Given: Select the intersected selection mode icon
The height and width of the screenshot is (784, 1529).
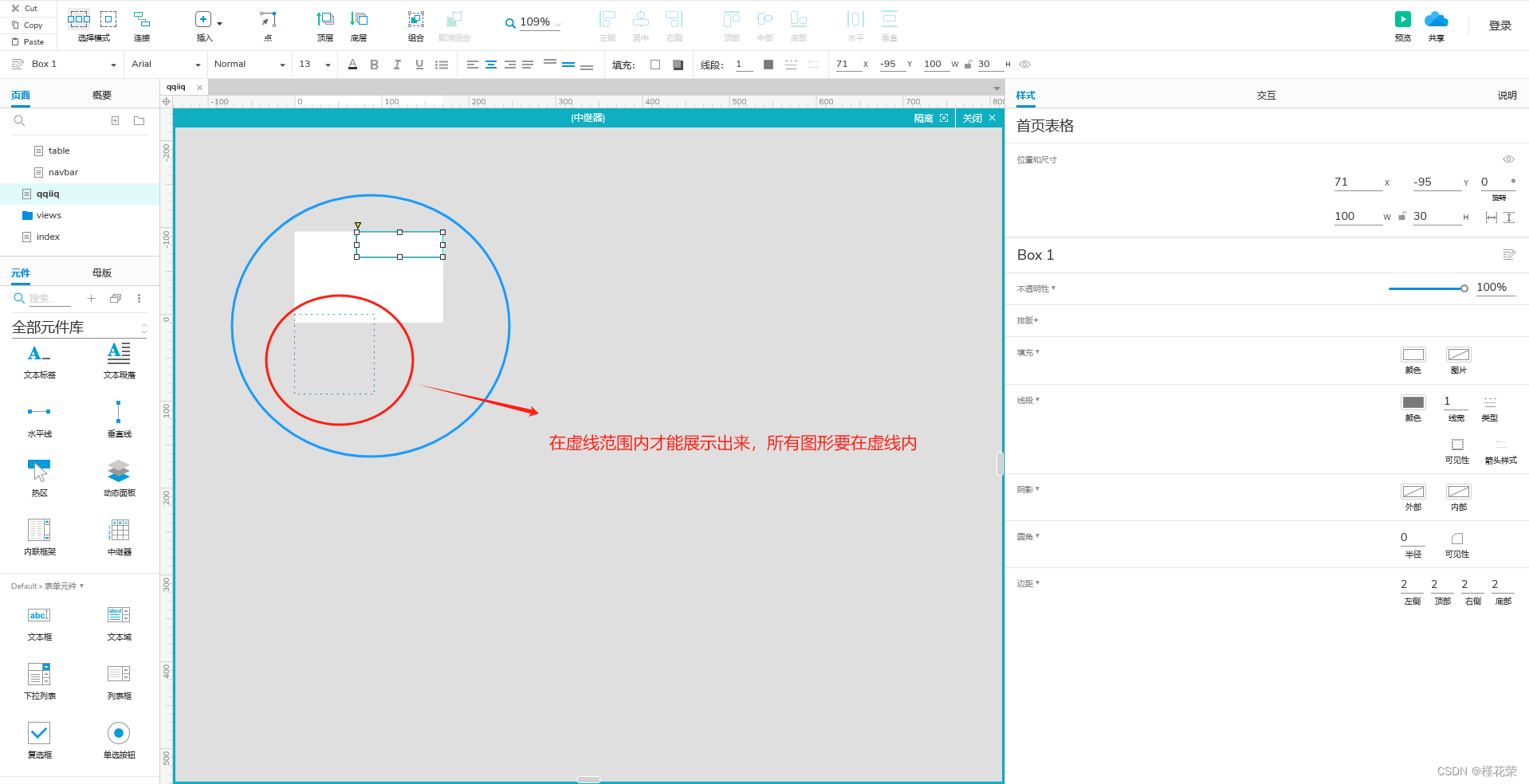Looking at the screenshot, I should [x=79, y=19].
